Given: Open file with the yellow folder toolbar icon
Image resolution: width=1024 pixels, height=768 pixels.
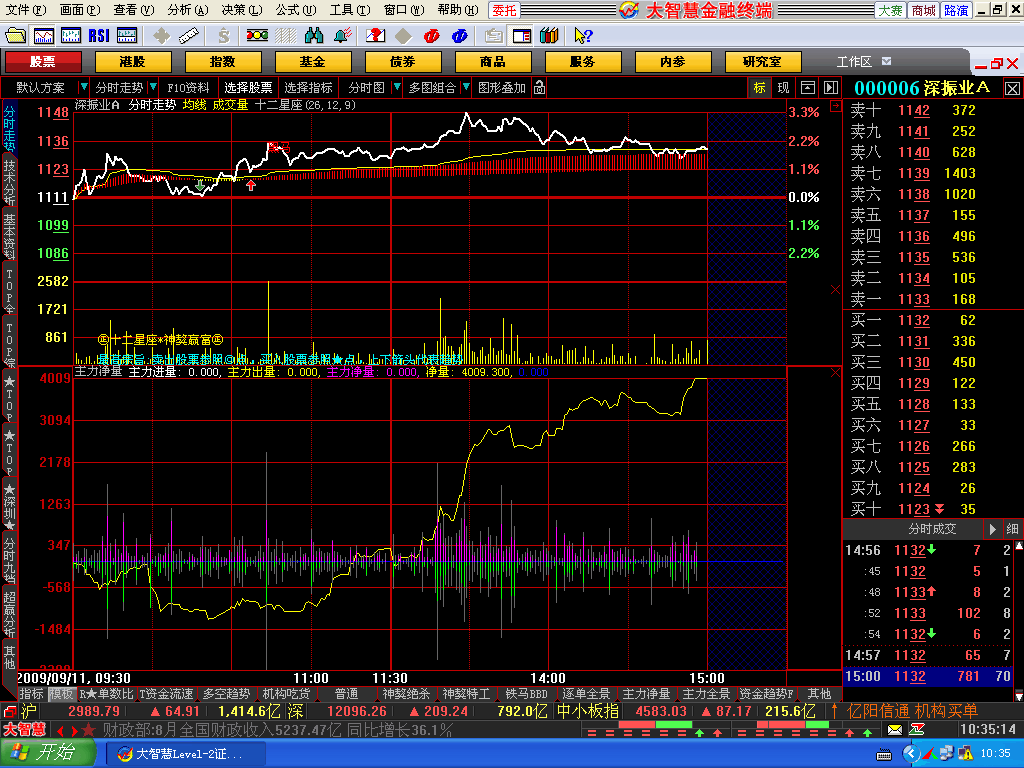Looking at the screenshot, I should (14, 35).
